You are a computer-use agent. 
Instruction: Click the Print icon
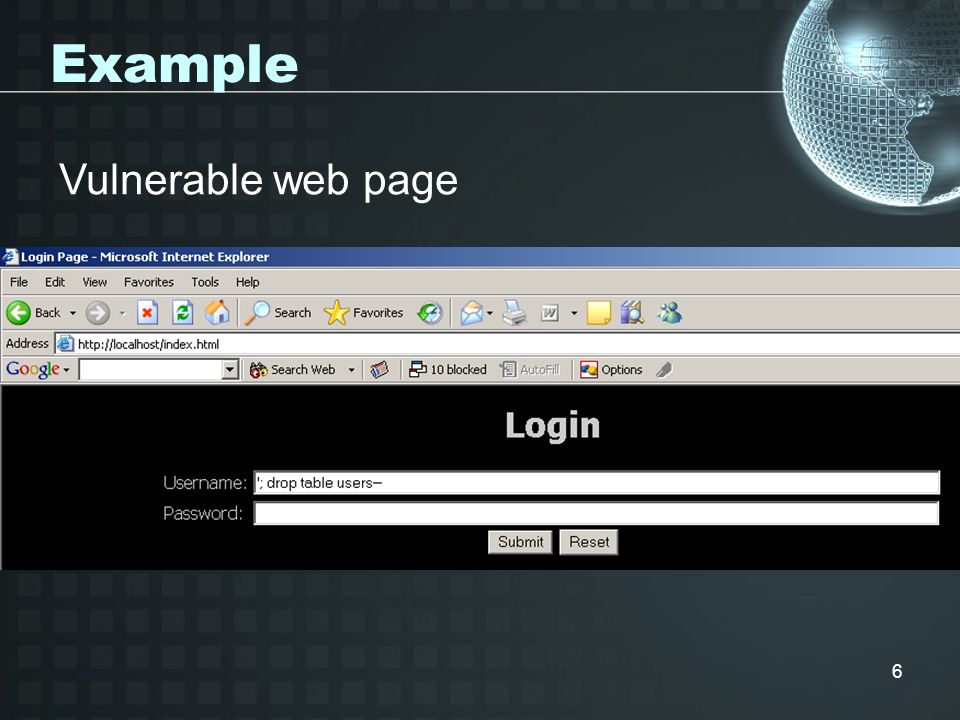(514, 313)
